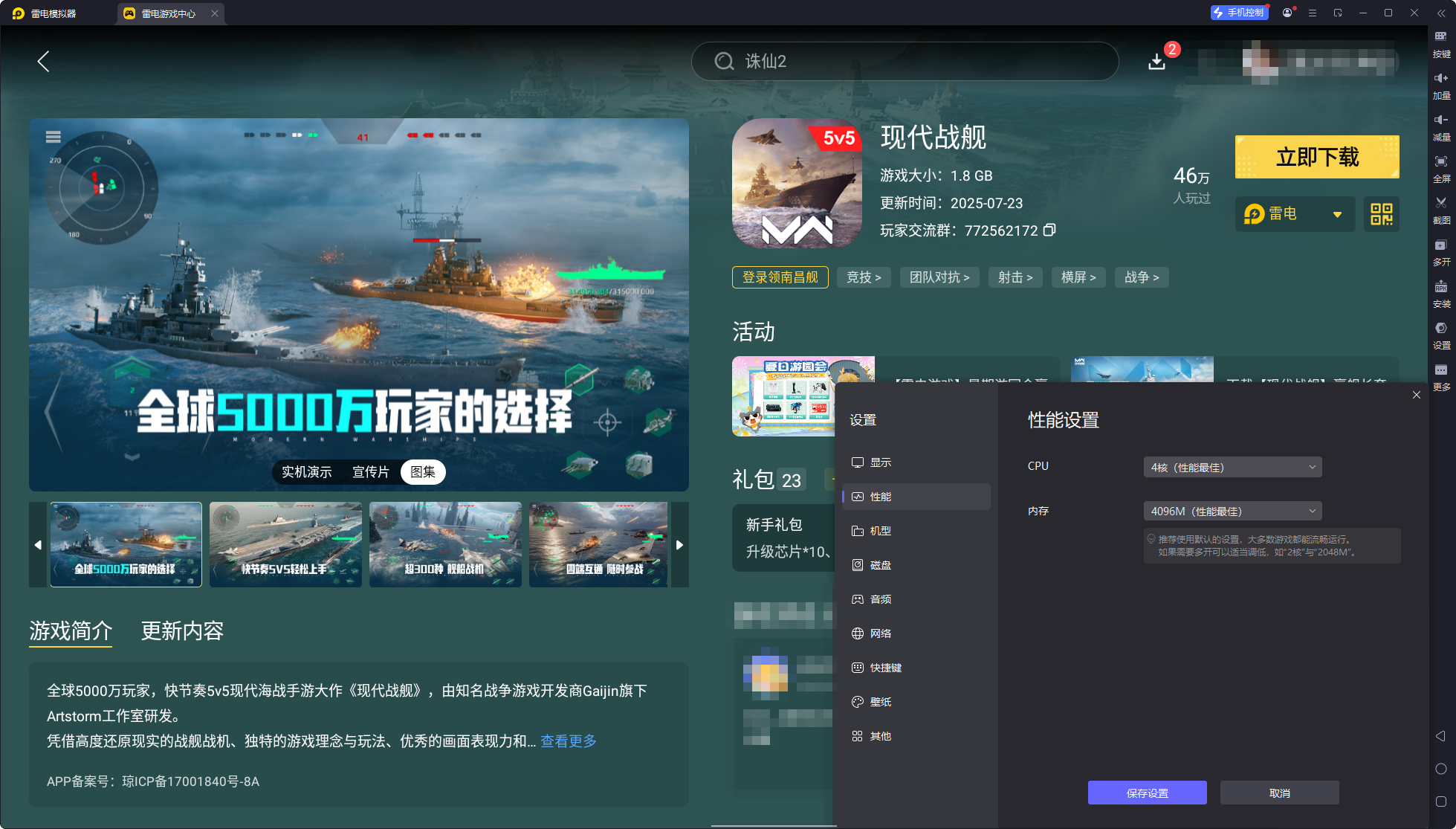The width and height of the screenshot is (1456, 829).
Task: Click the 减量 volume down icon
Action: point(1441,126)
